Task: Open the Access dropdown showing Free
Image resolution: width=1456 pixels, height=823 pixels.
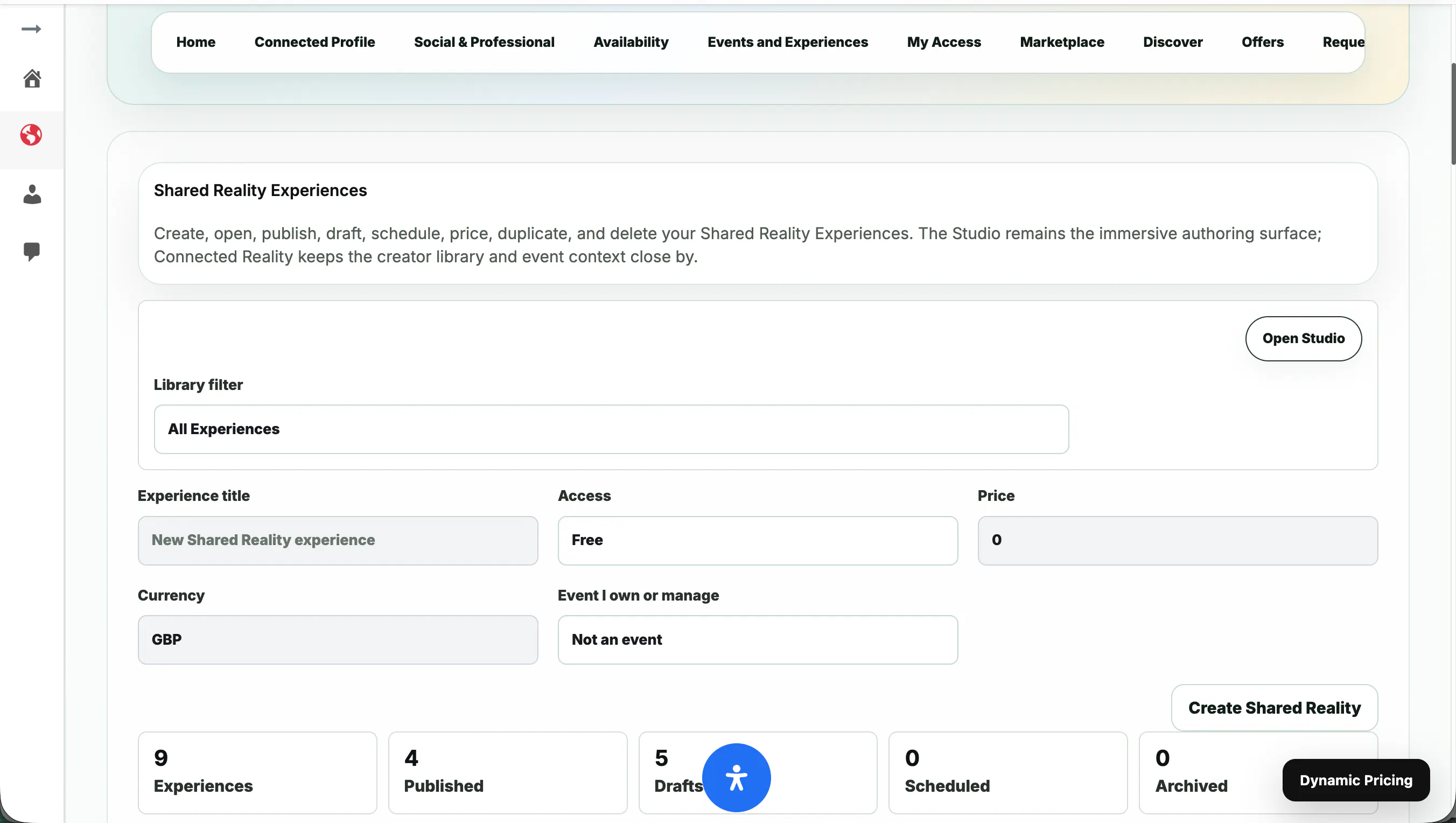Action: 758,540
